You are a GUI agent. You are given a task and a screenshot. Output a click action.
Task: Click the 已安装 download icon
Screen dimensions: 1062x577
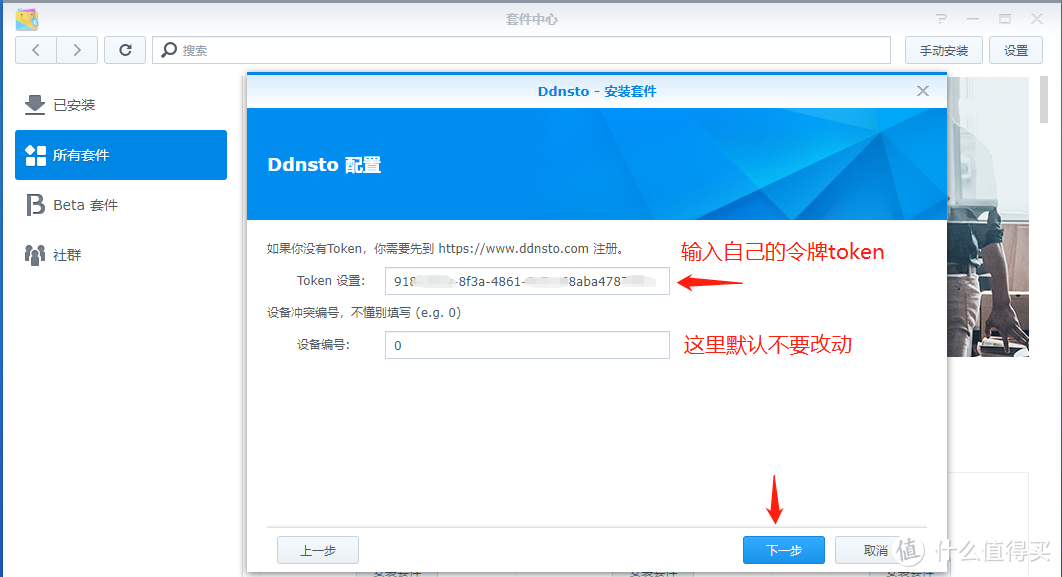(35, 105)
